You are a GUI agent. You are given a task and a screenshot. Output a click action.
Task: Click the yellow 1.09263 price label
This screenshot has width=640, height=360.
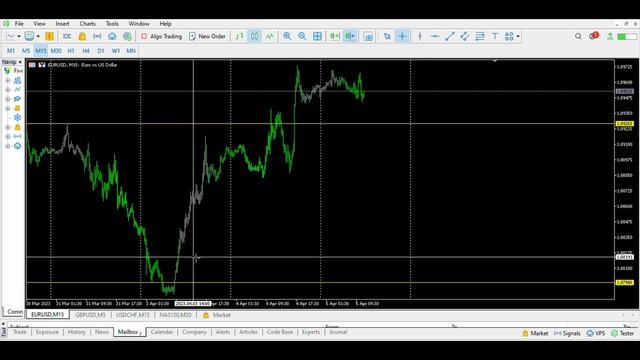click(624, 123)
